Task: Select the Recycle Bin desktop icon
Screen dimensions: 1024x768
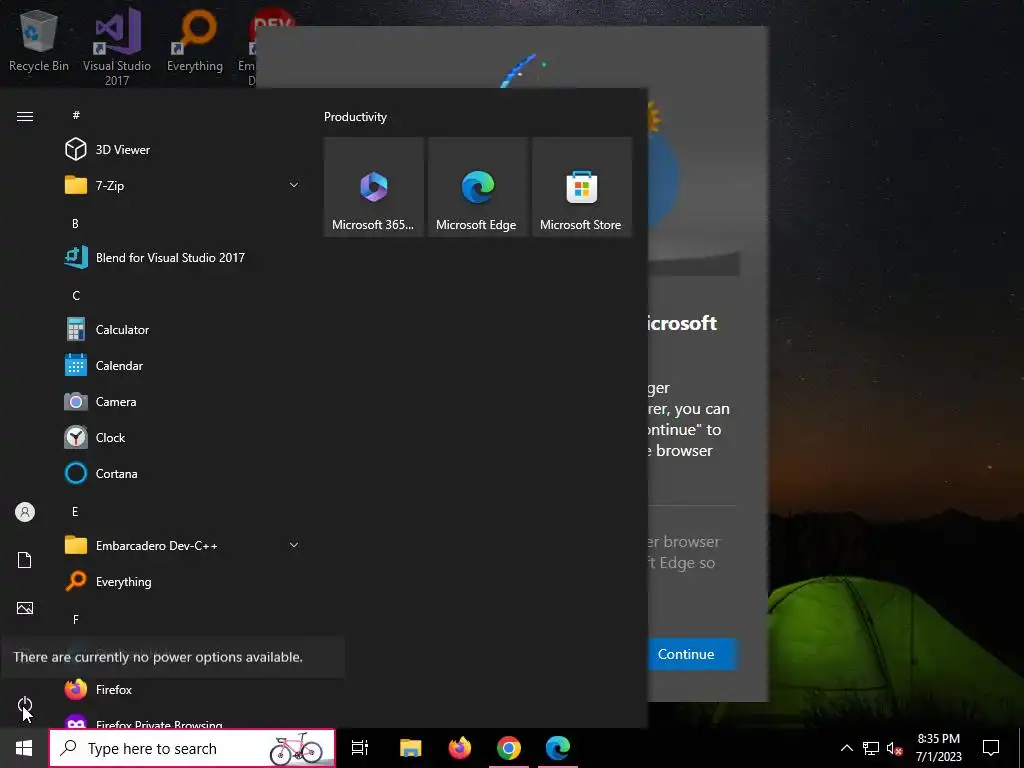Action: coord(39,40)
